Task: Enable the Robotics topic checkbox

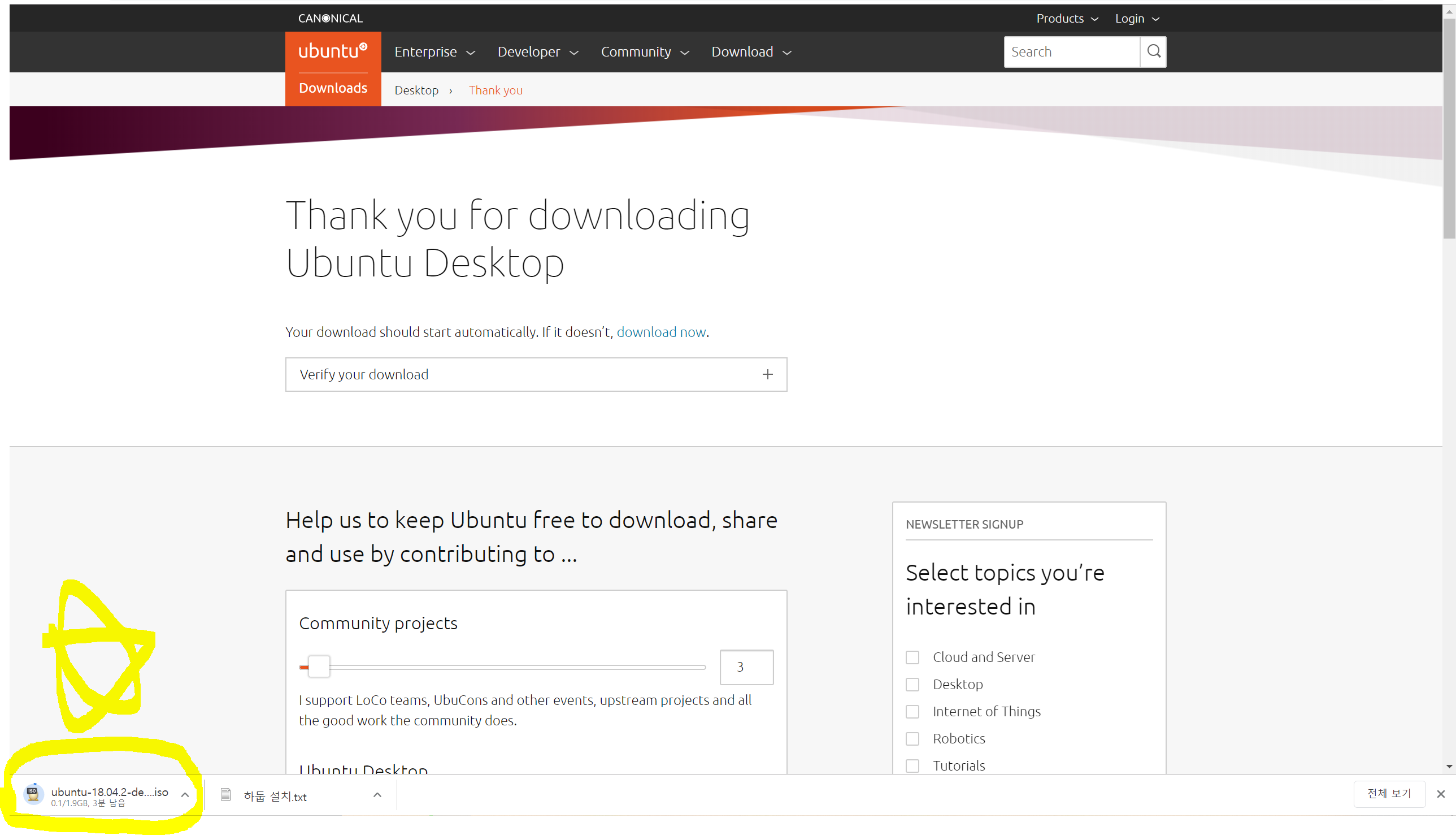Action: (x=912, y=739)
